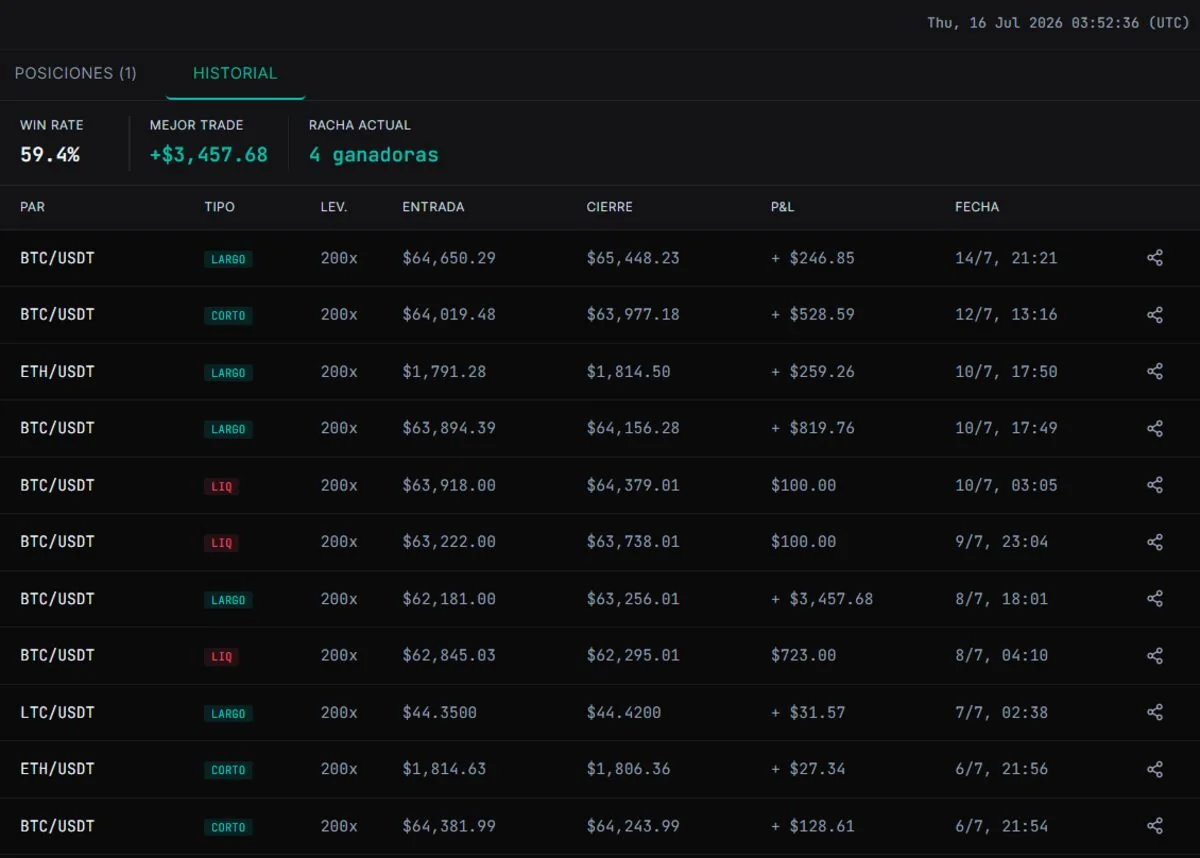Image resolution: width=1200 pixels, height=858 pixels.
Task: Share the BTC/USDT trade dated 12/7, 13:16
Action: pos(1155,315)
